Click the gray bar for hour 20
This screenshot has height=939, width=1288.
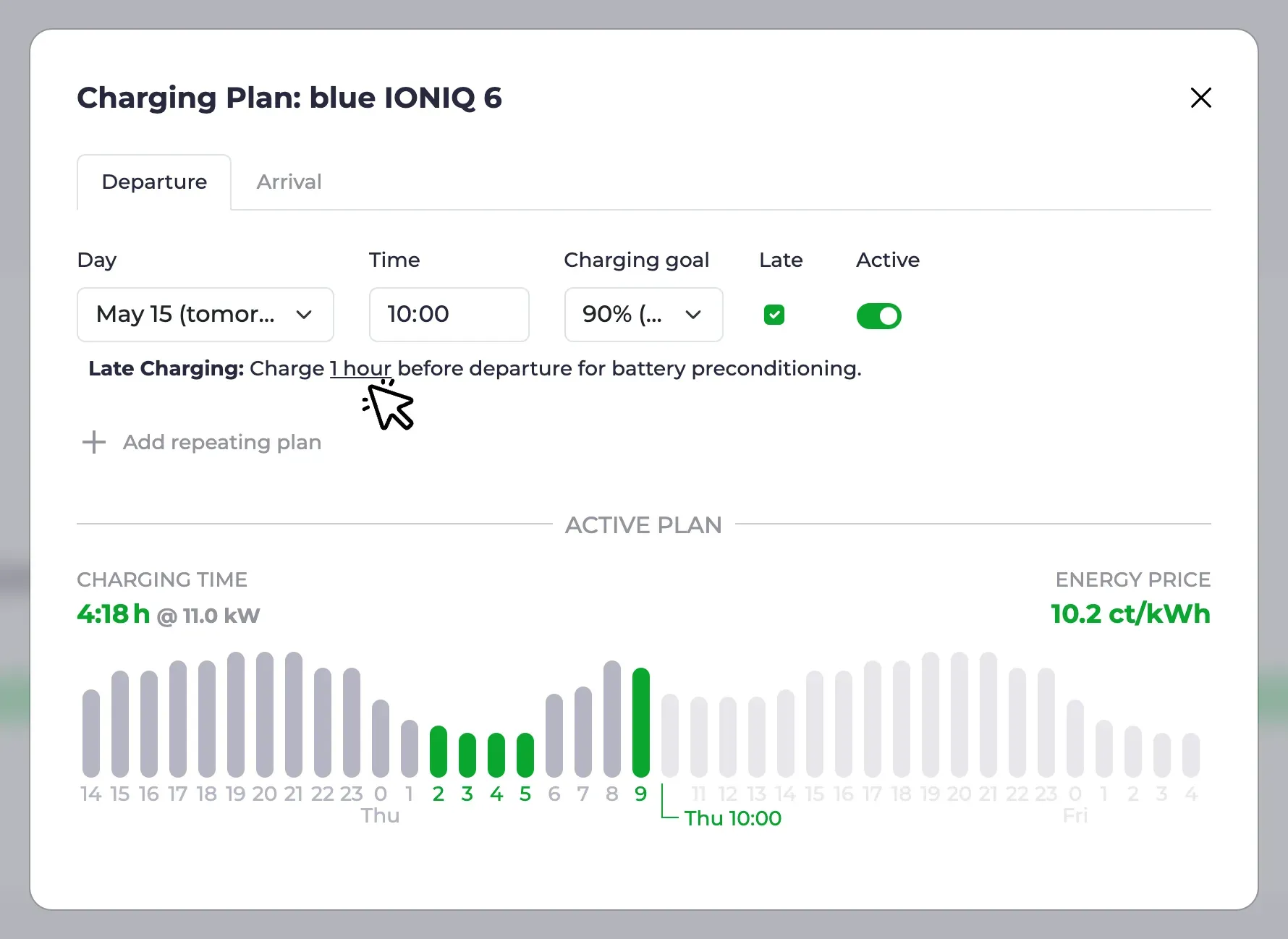point(265,714)
